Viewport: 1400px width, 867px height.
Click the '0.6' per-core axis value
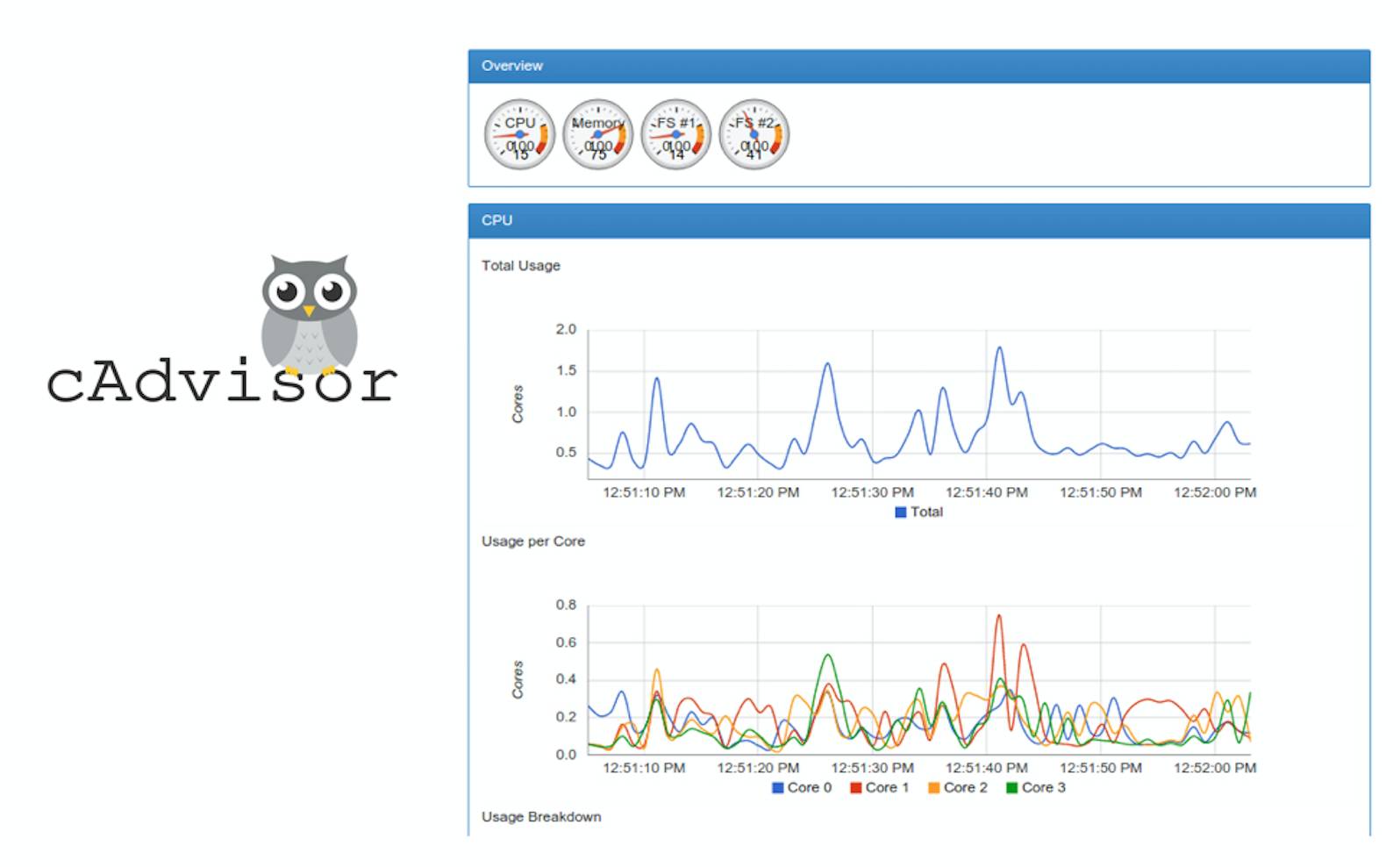click(x=566, y=643)
